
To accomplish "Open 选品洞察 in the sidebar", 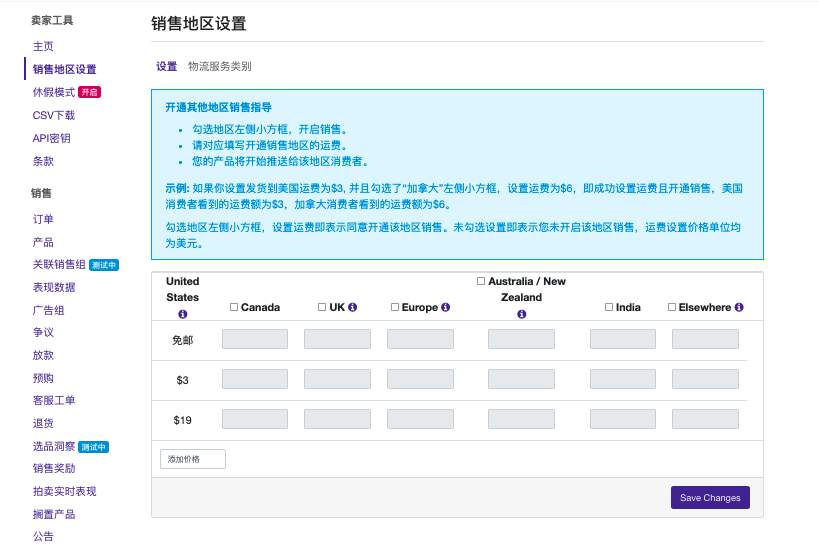I will (x=54, y=447).
